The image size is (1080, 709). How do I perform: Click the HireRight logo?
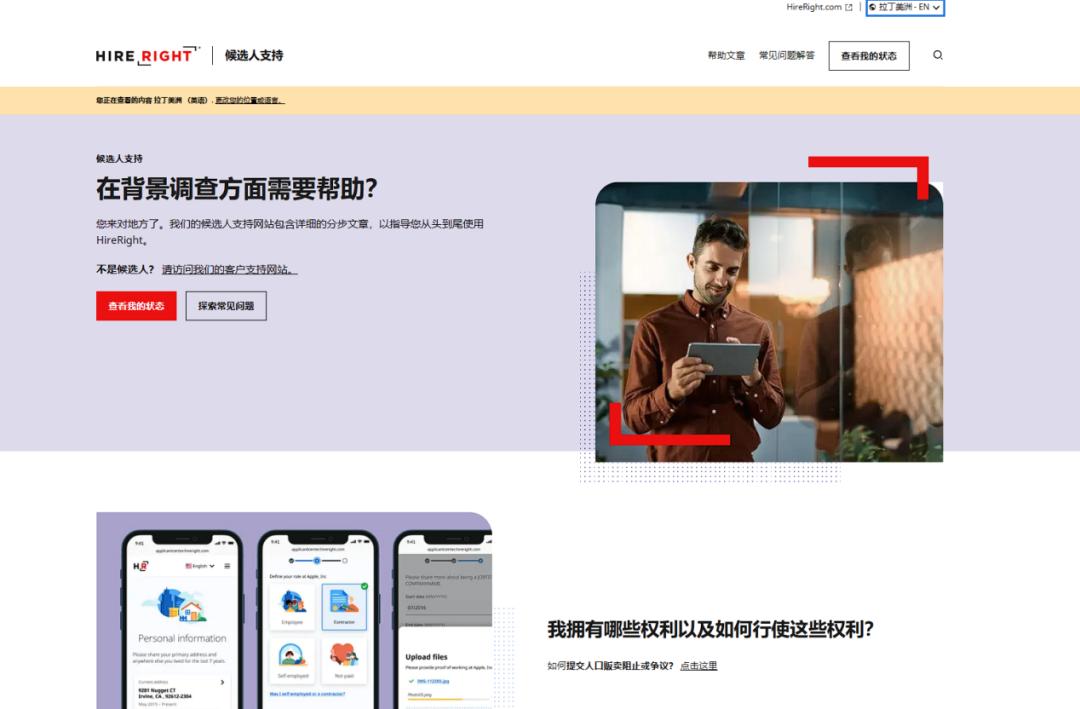click(147, 56)
